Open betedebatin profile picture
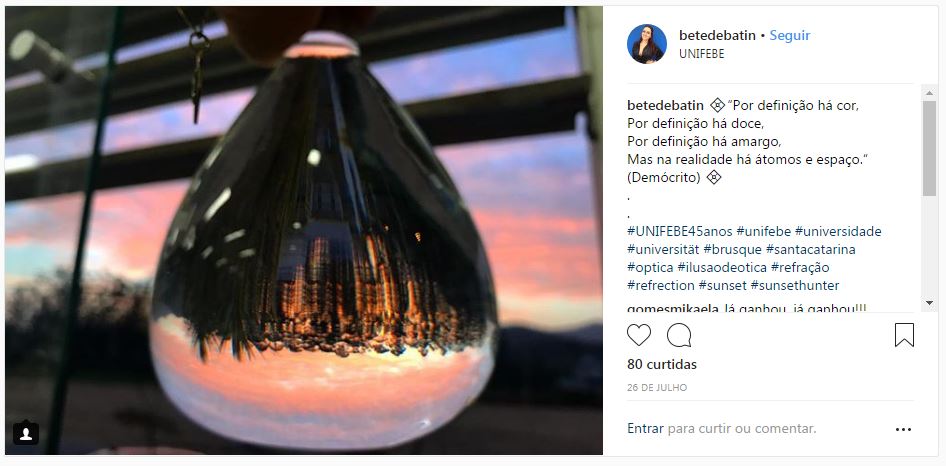 pyautogui.click(x=647, y=44)
